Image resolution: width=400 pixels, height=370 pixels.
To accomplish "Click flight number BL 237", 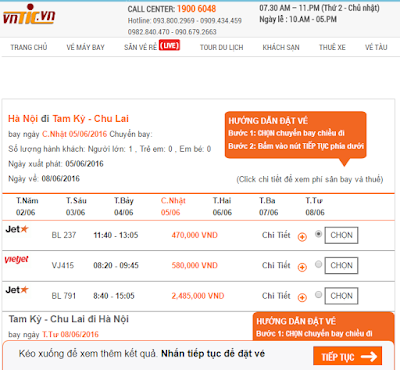I will 64,235.
